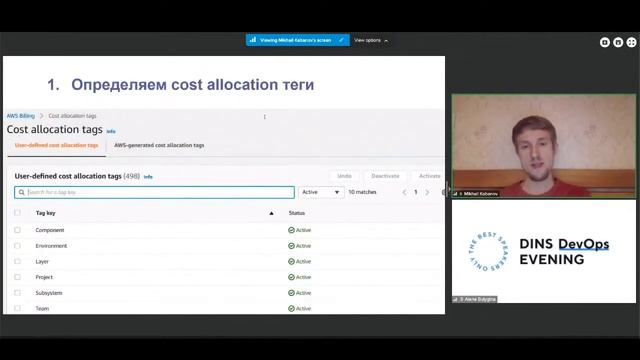Focus the Search for a tag key field
Image resolution: width=640 pixels, height=360 pixels.
154,192
